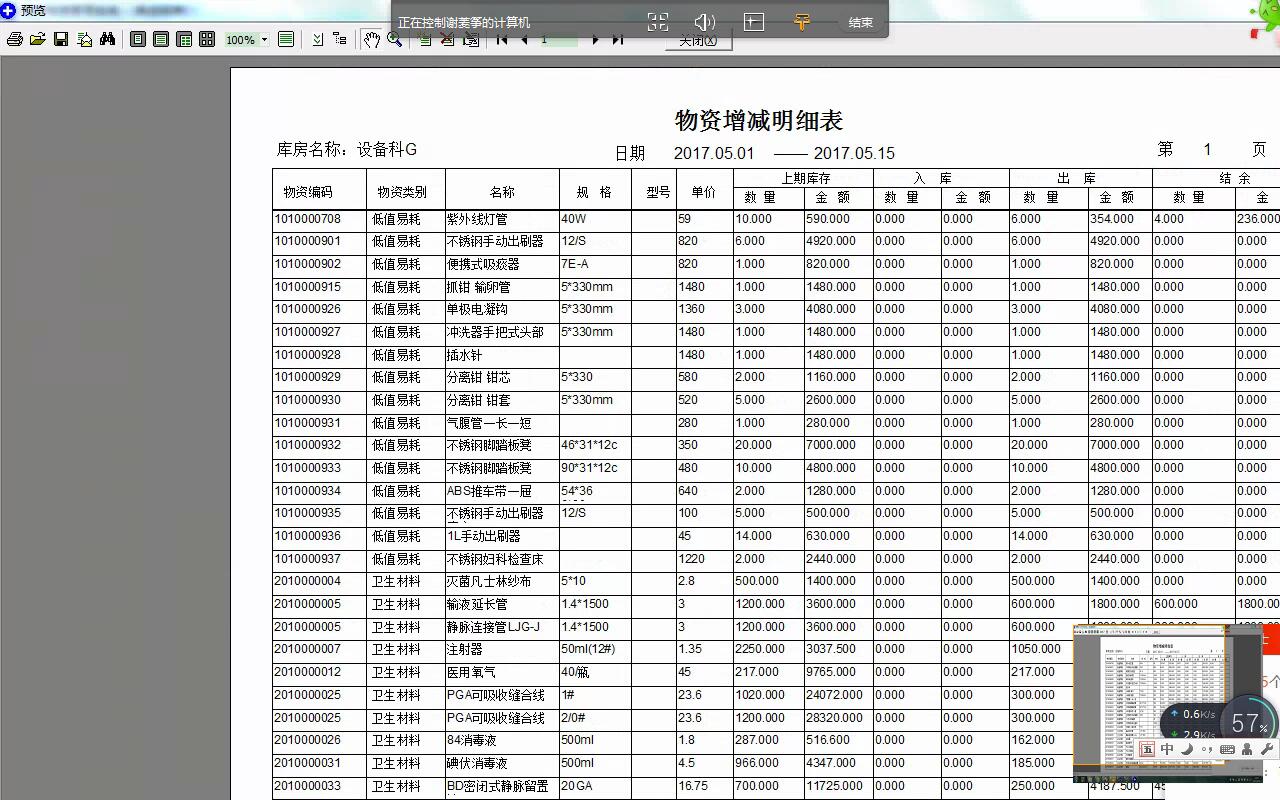The height and width of the screenshot is (800, 1280).
Task: Click the fullscreen icon in remote control bar
Action: point(657,22)
